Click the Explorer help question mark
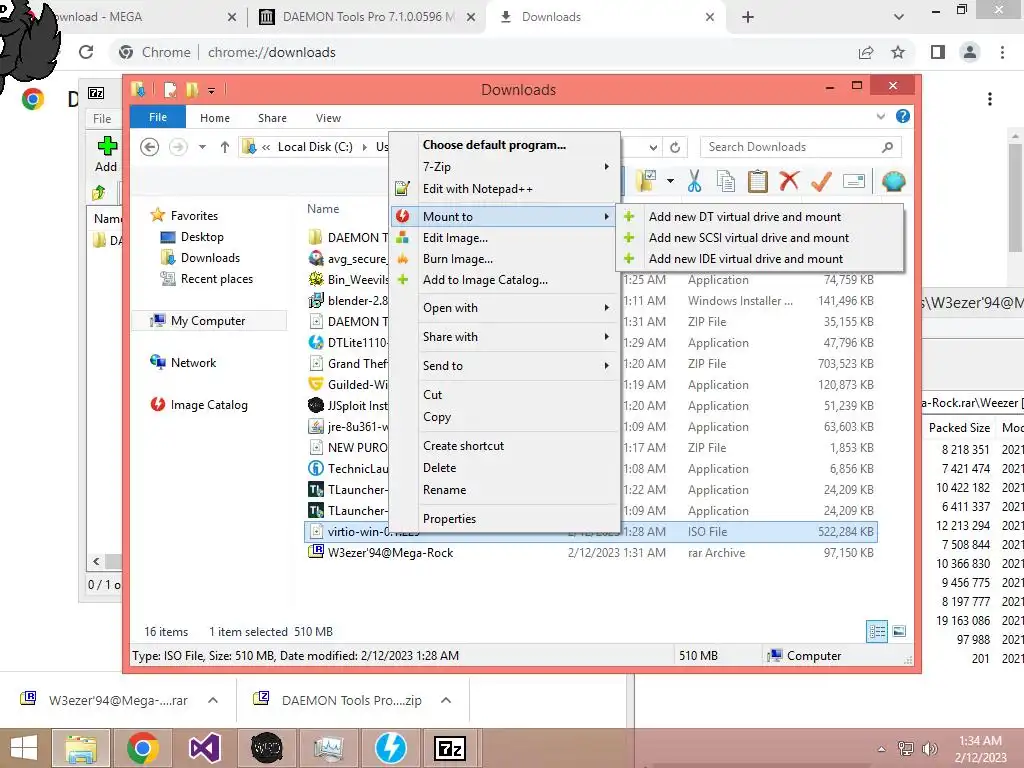 (903, 116)
